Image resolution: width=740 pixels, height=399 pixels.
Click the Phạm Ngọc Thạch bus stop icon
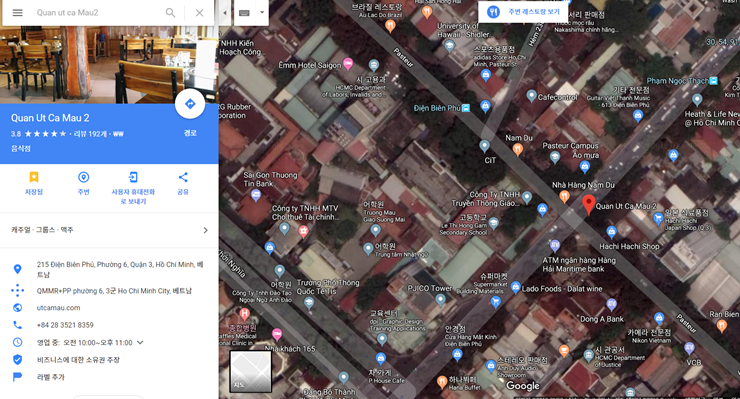pos(714,81)
